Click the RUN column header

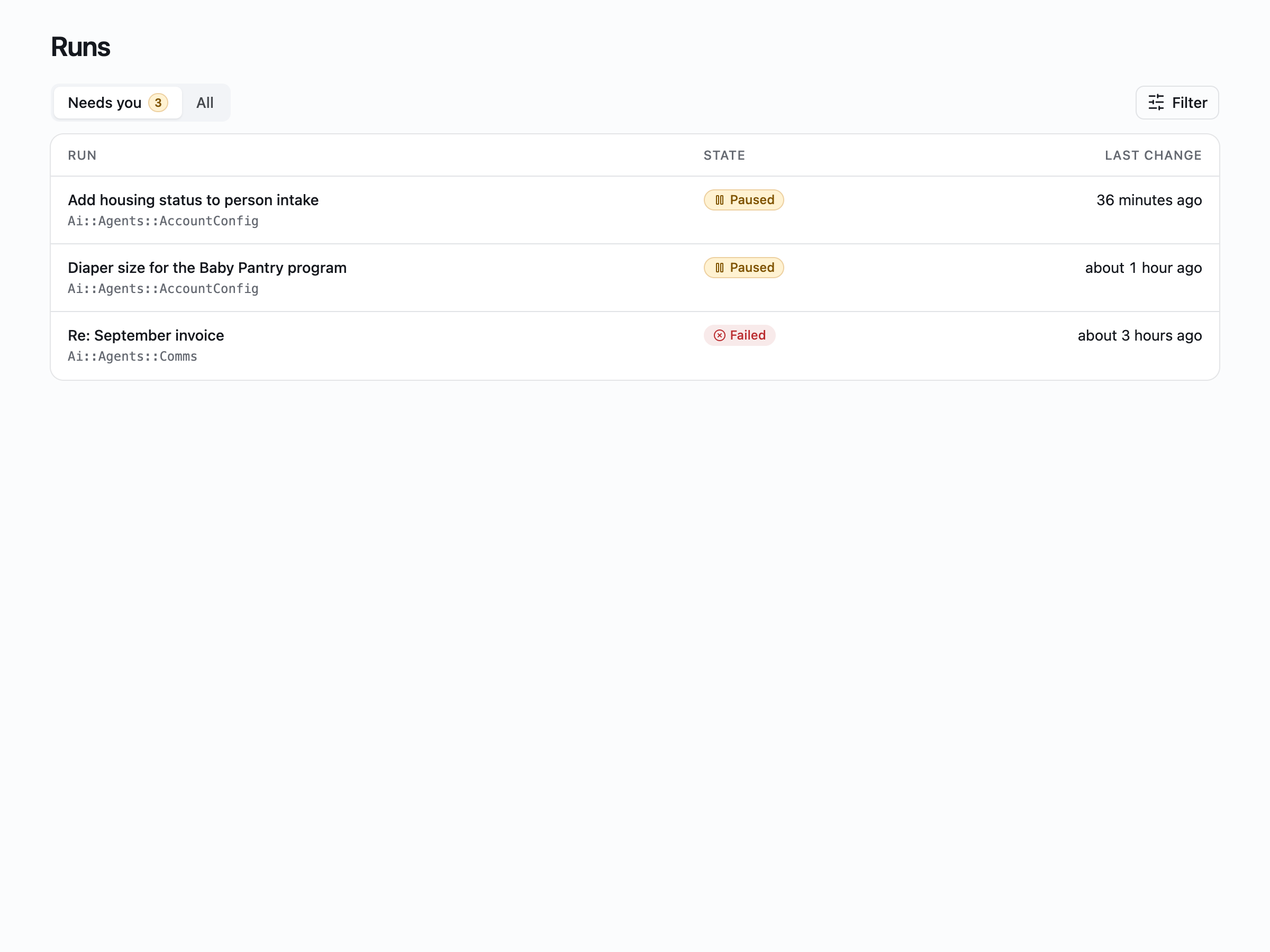(x=82, y=155)
